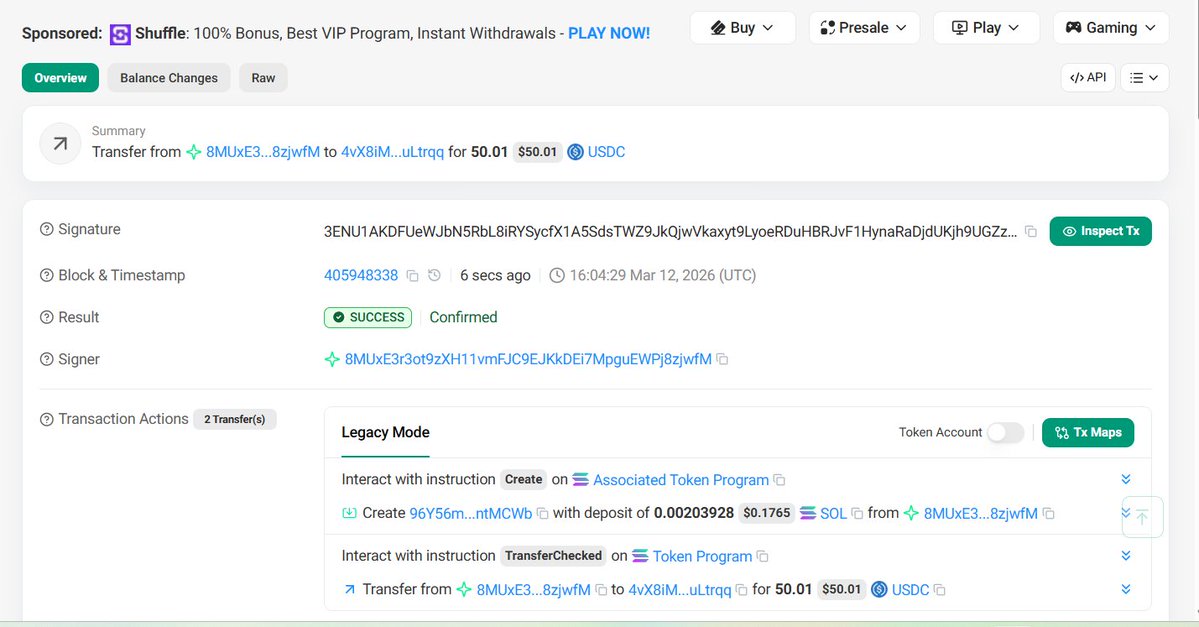Open 4vX8iM...uLtrqq recipient link in Summary
The height and width of the screenshot is (627, 1199).
(x=392, y=152)
